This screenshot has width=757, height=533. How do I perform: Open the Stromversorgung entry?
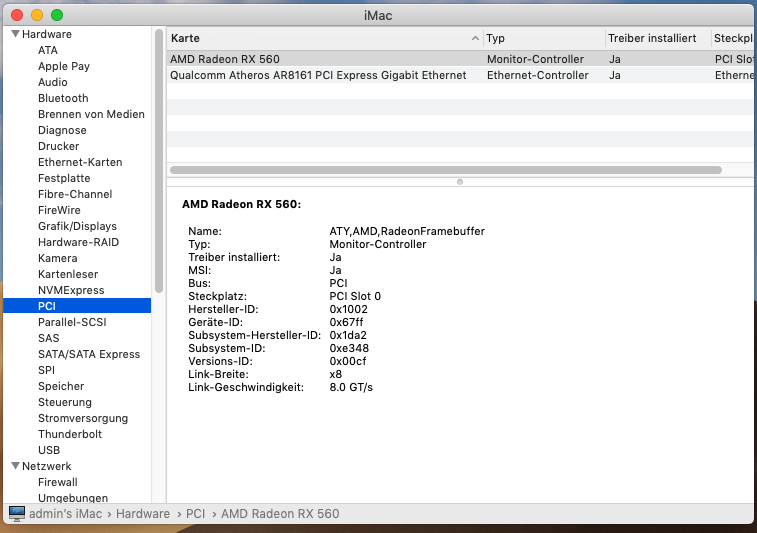(x=83, y=418)
